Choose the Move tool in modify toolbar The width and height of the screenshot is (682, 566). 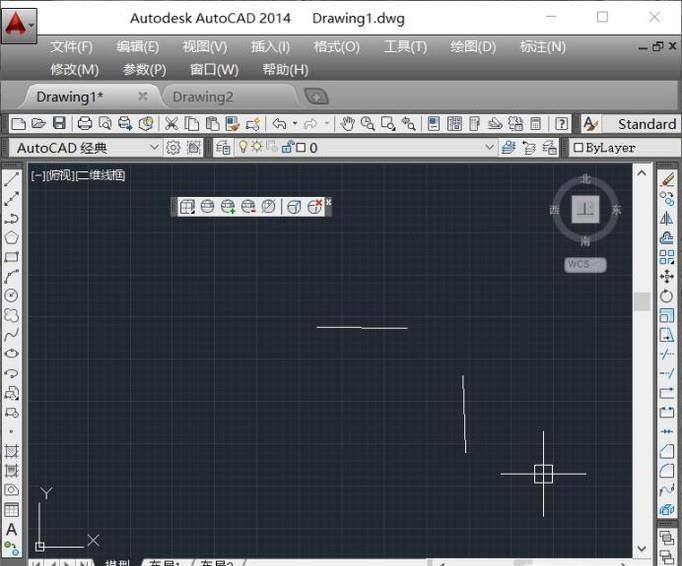pyautogui.click(x=667, y=276)
